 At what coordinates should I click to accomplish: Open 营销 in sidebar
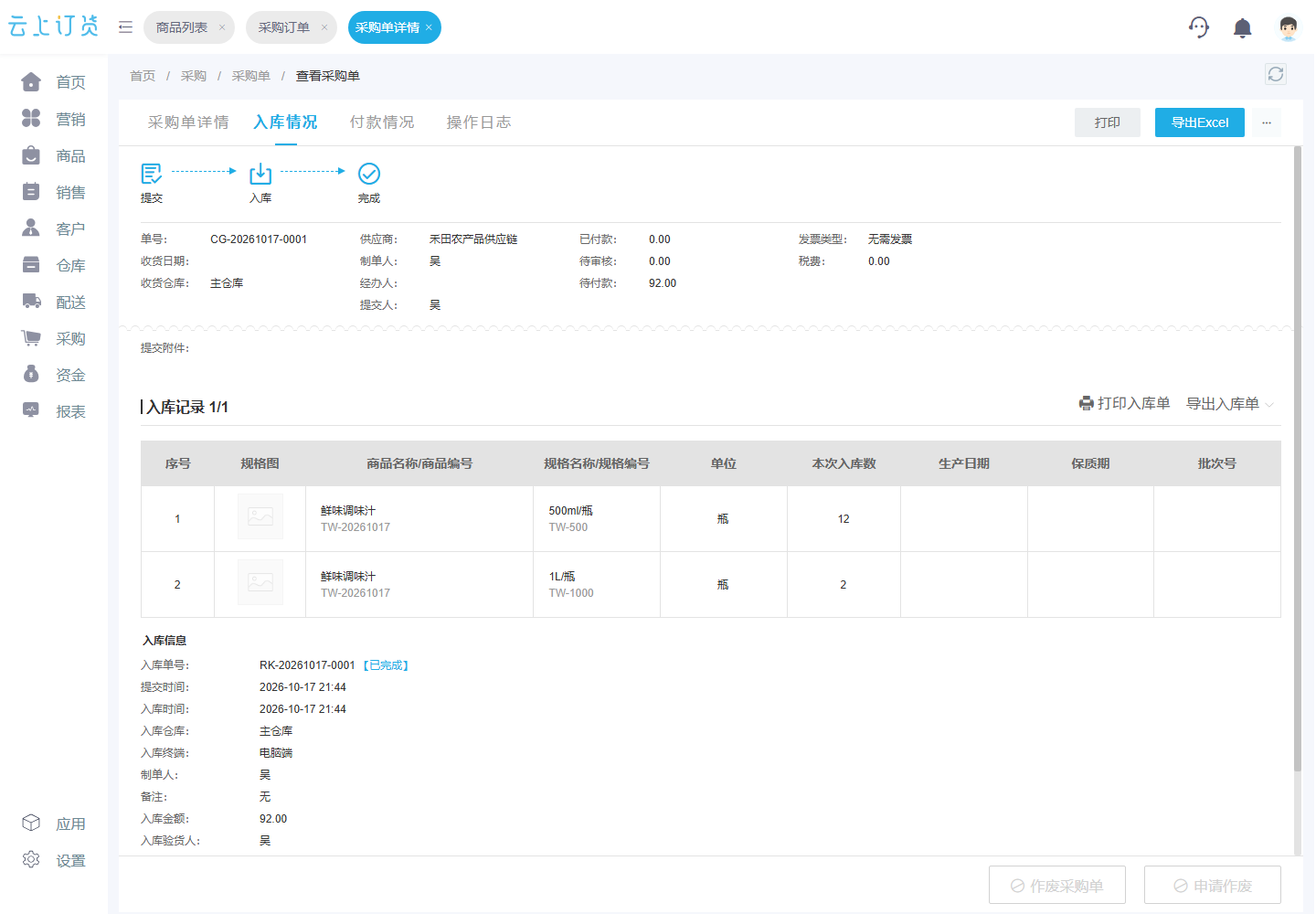click(x=54, y=119)
